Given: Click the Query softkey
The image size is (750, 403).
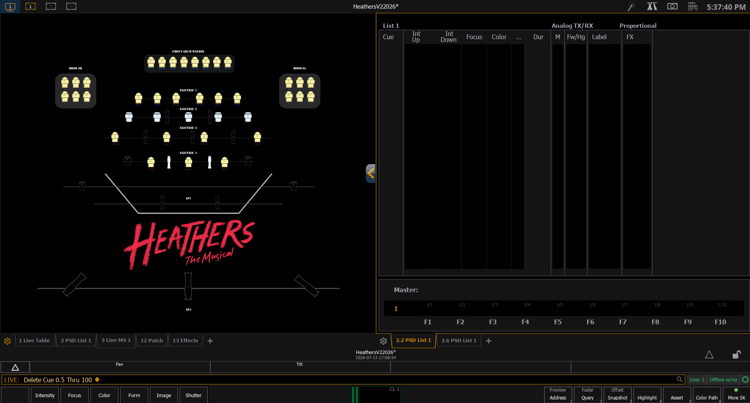Looking at the screenshot, I should [587, 395].
